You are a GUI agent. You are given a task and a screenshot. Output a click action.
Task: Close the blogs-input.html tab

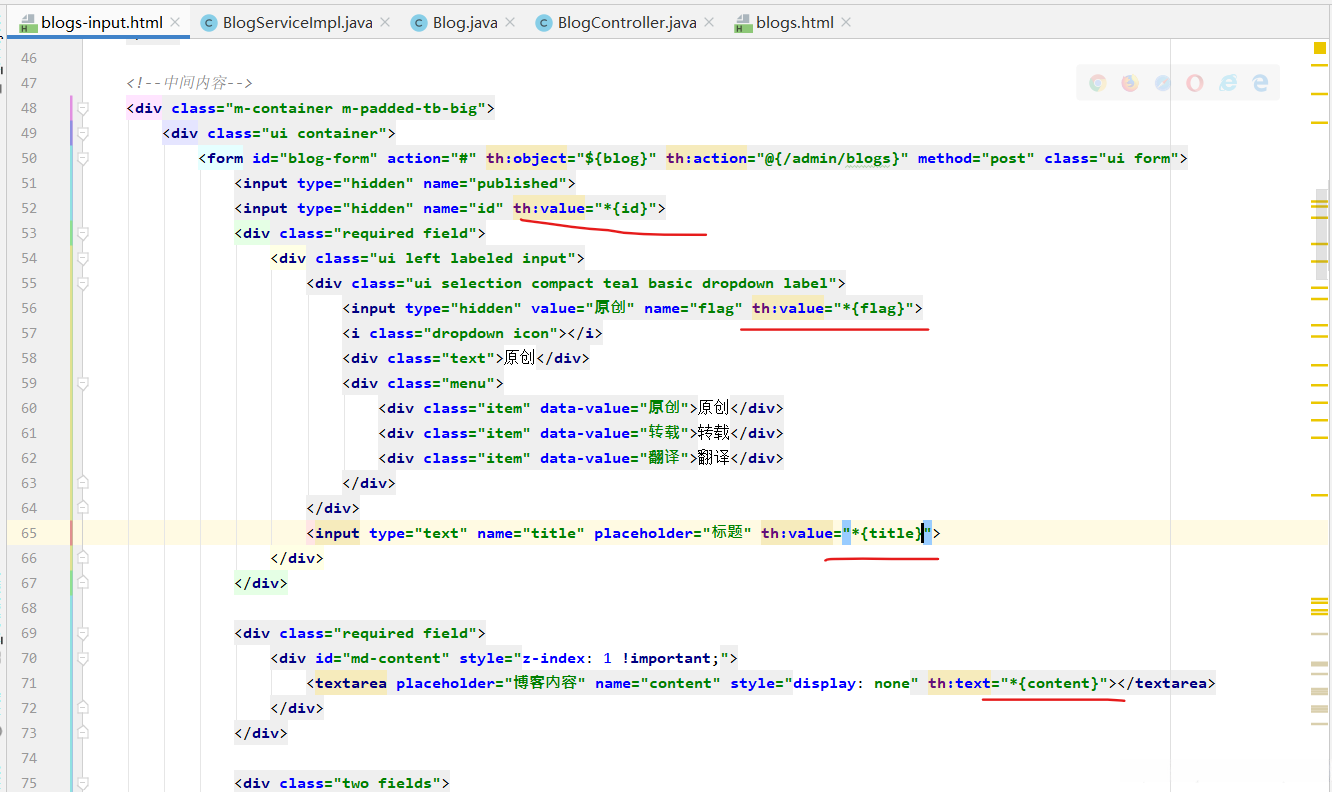[175, 22]
